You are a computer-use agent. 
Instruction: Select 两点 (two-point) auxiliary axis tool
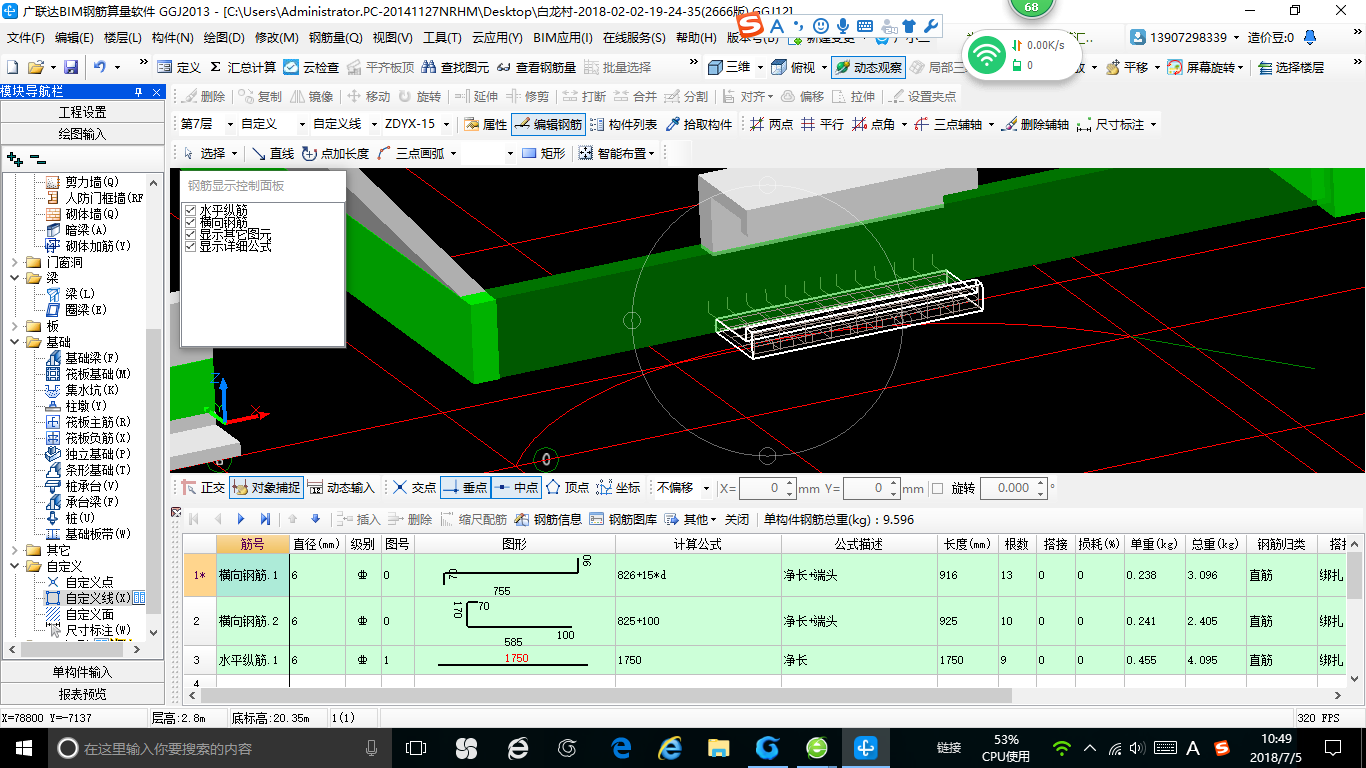770,124
